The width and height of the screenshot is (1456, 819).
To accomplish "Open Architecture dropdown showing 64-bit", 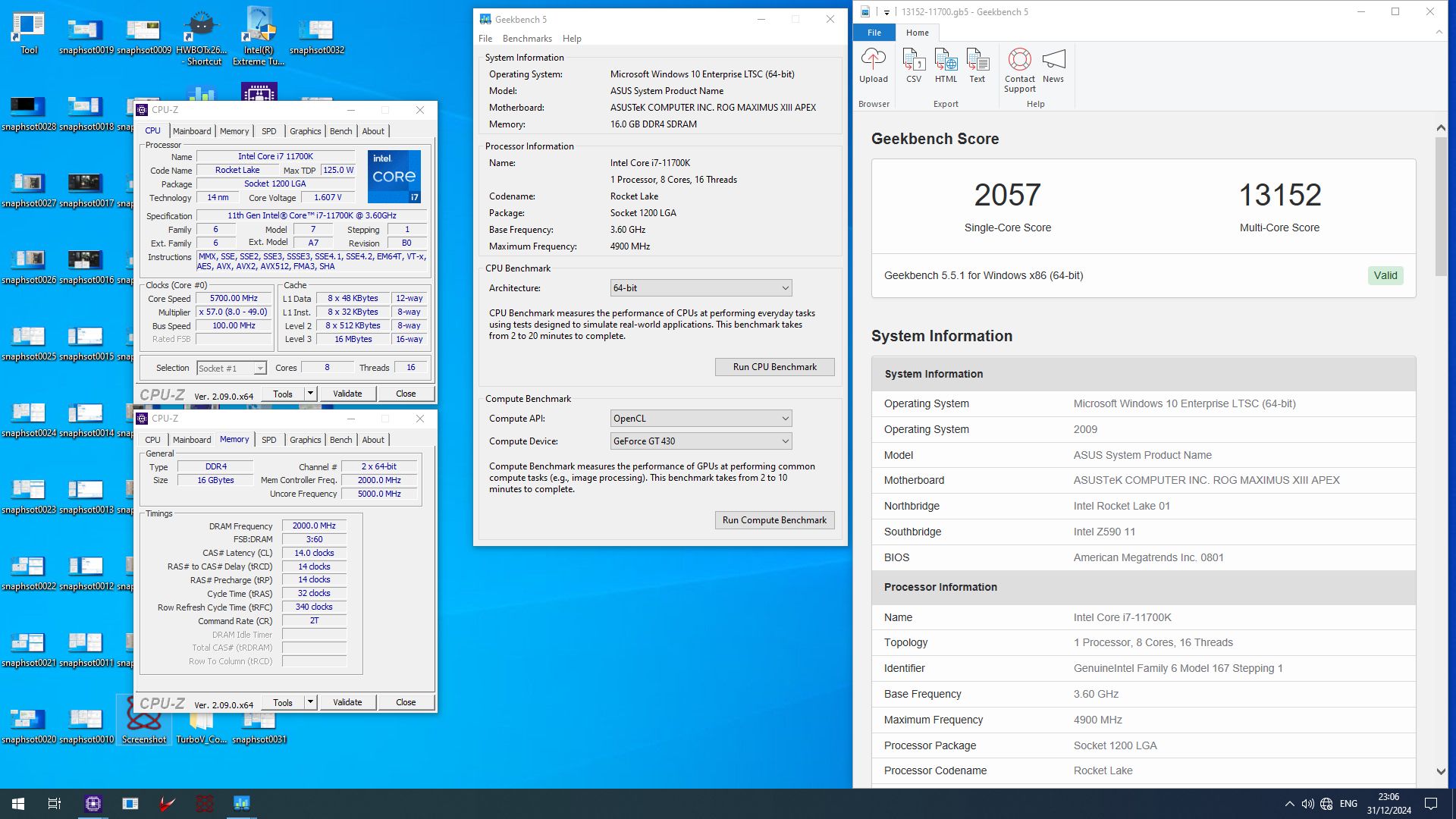I will (x=701, y=288).
